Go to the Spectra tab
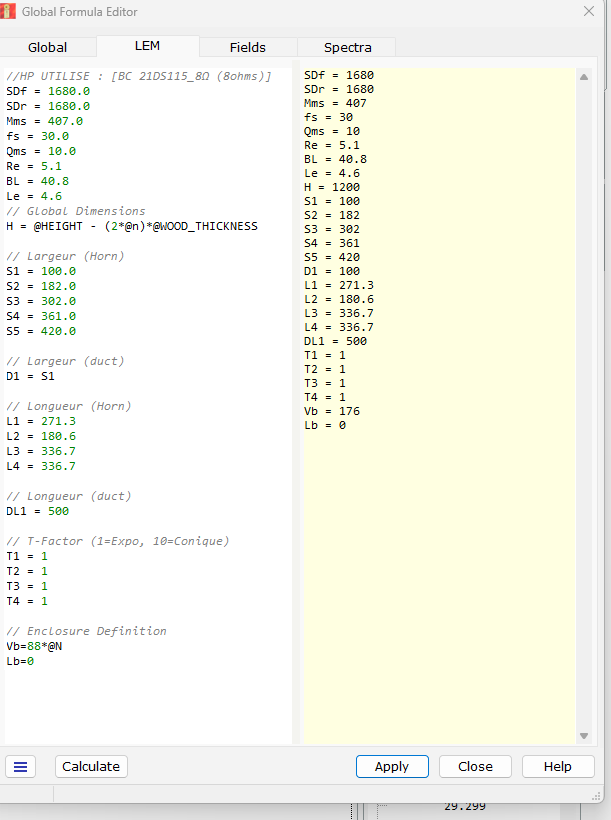Image resolution: width=611 pixels, height=820 pixels. [x=347, y=47]
